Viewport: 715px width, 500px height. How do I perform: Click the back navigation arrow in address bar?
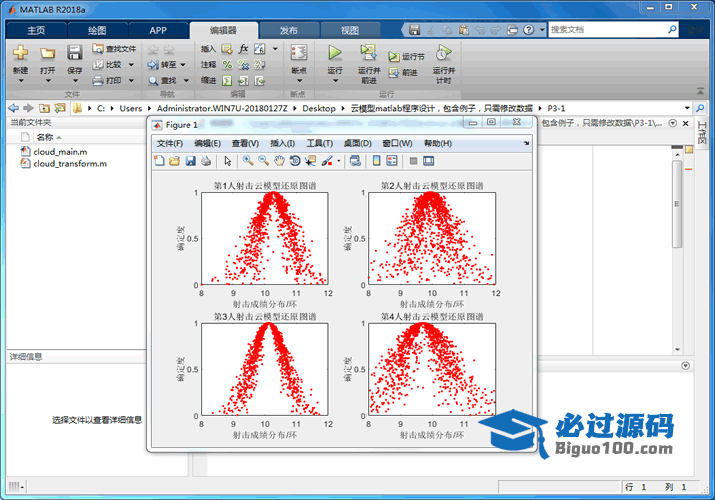pyautogui.click(x=14, y=108)
